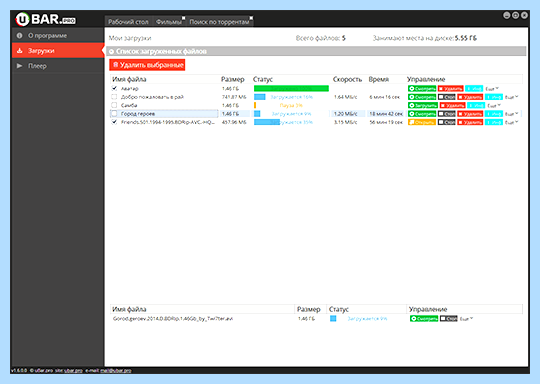This screenshot has width=540, height=384.
Task: Click the 18 мин 42 сек time value
Action: click(x=386, y=114)
